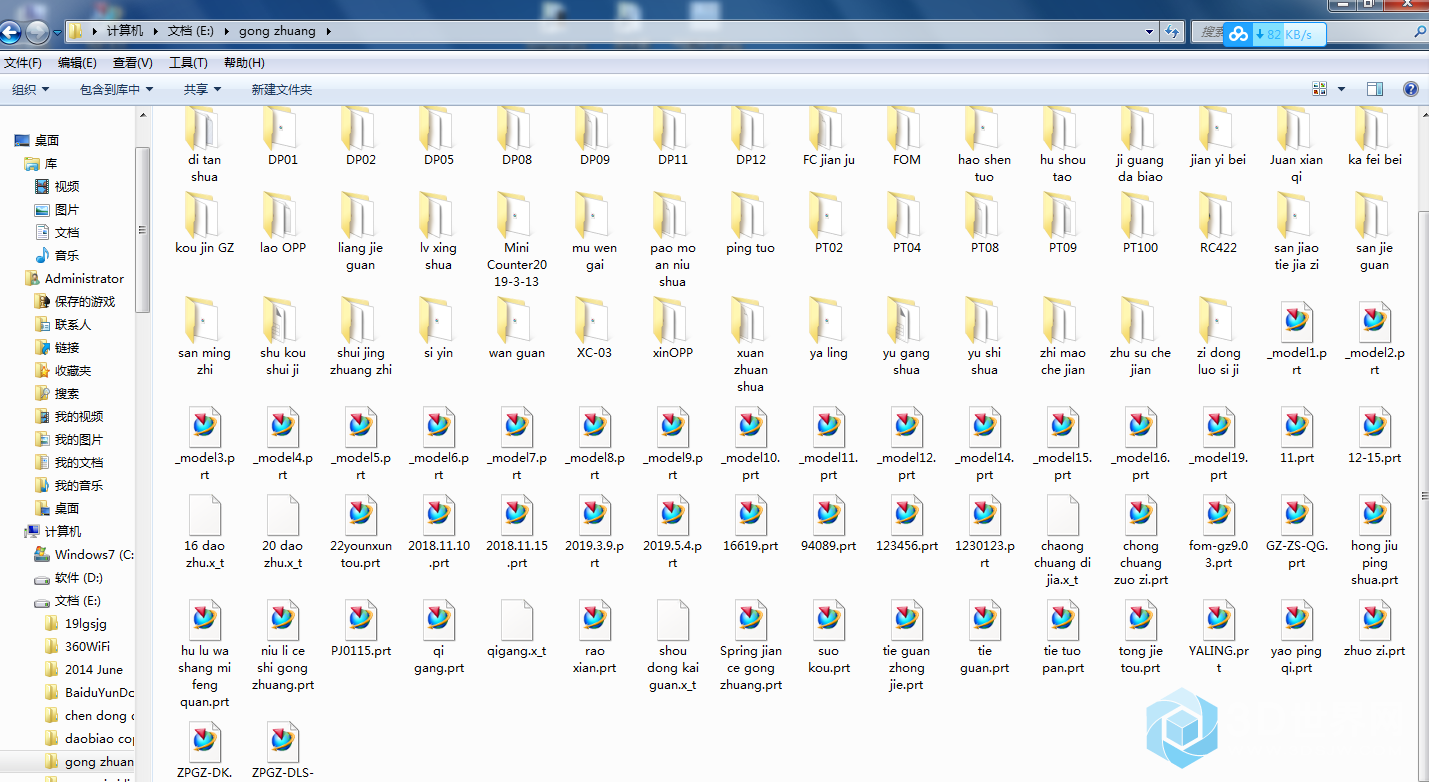This screenshot has height=782, width=1429.
Task: Open the RC422 folder icon
Action: [x=1218, y=216]
